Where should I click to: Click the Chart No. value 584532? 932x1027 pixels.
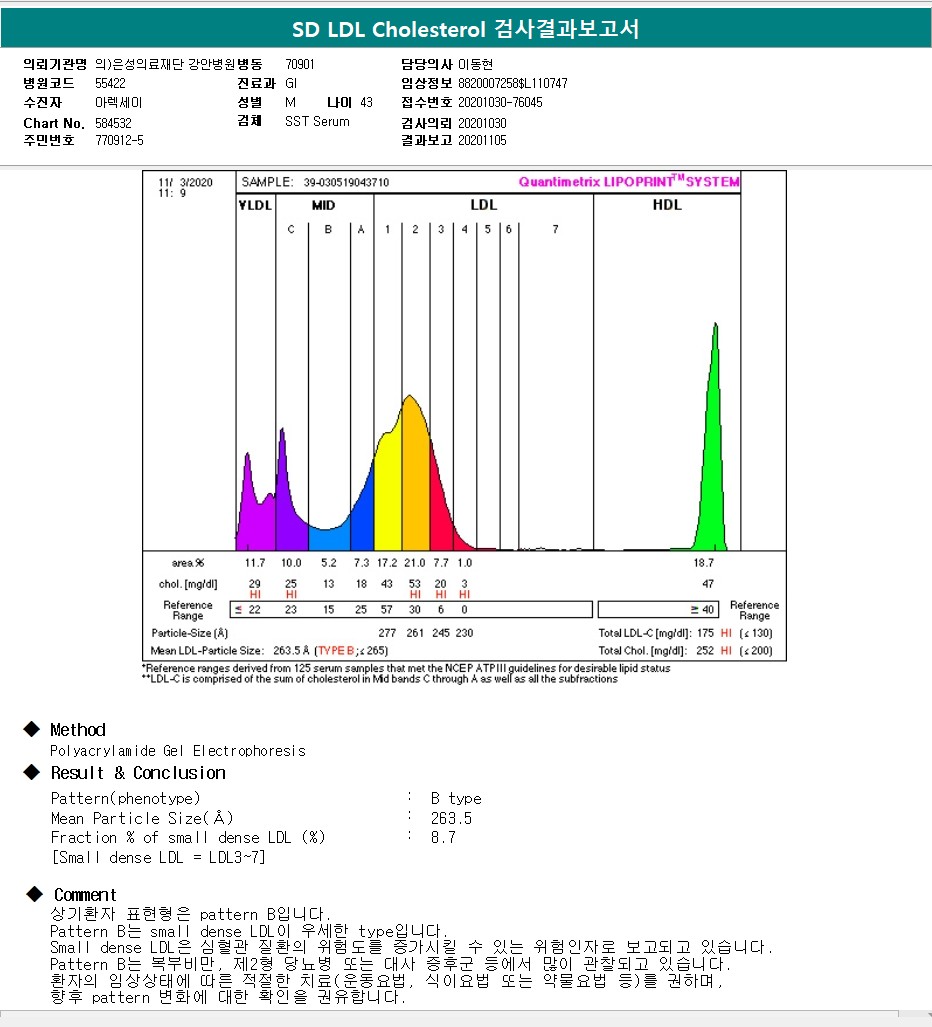[x=113, y=123]
